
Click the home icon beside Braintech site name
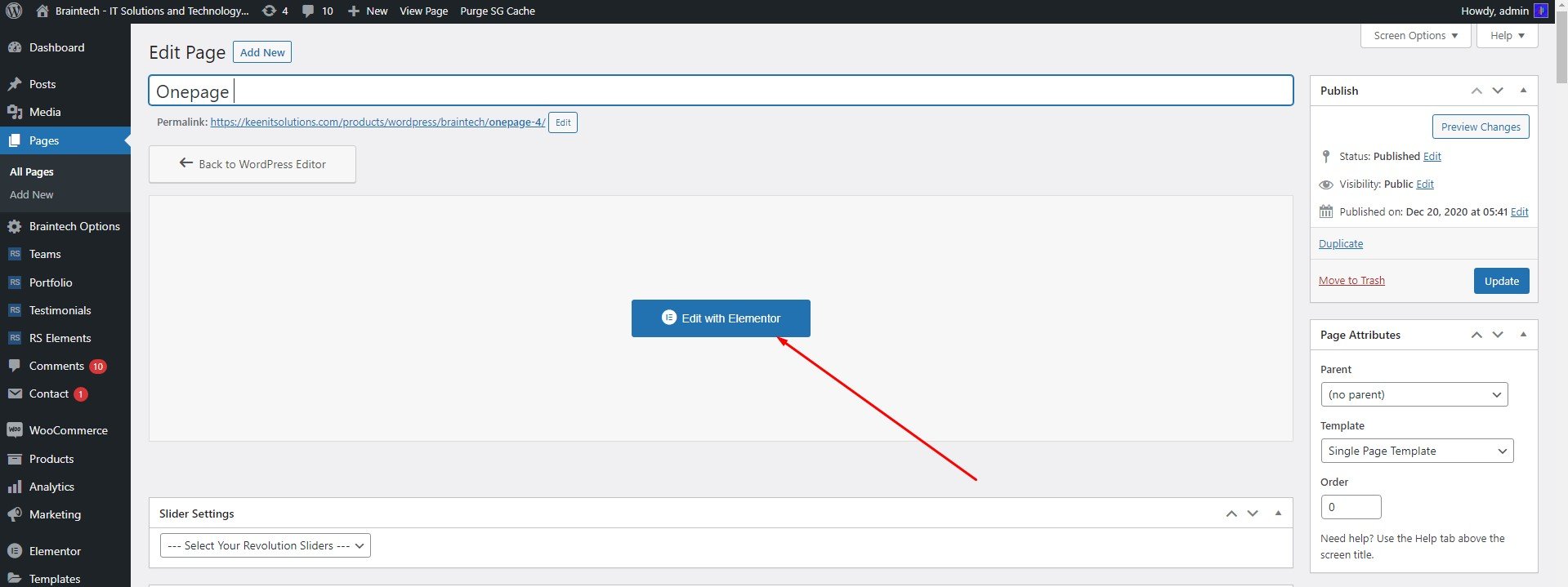pyautogui.click(x=42, y=11)
